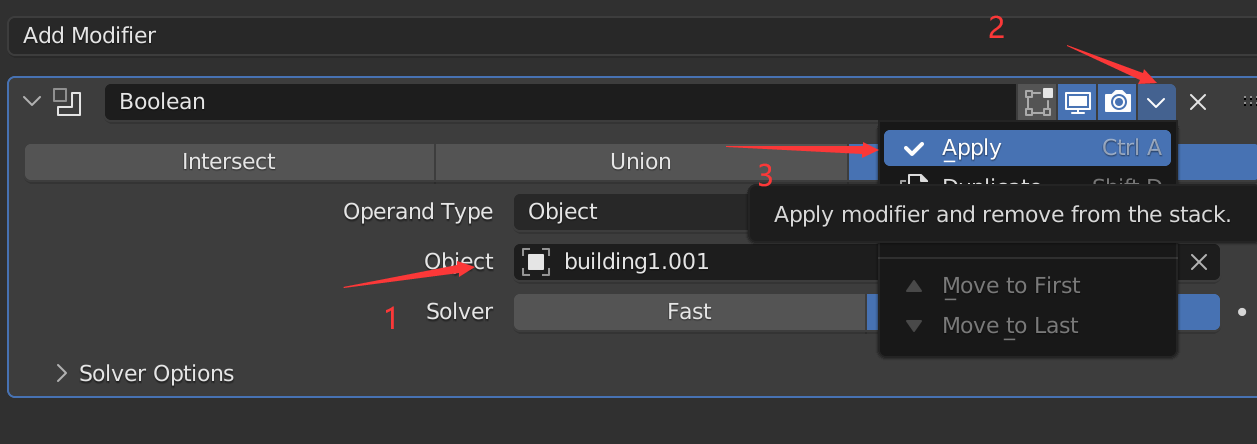
Task: Collapse the Boolean modifier panel
Action: point(32,101)
